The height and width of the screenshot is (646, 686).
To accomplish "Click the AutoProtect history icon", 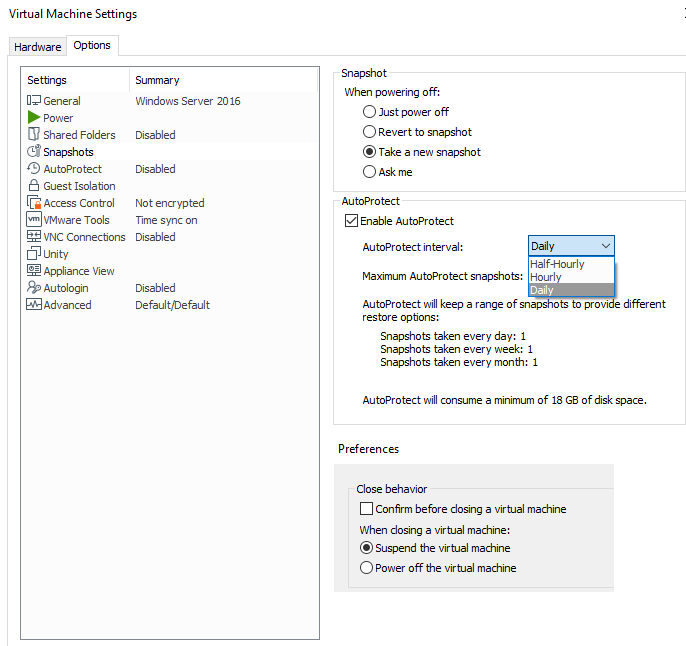I will point(34,168).
